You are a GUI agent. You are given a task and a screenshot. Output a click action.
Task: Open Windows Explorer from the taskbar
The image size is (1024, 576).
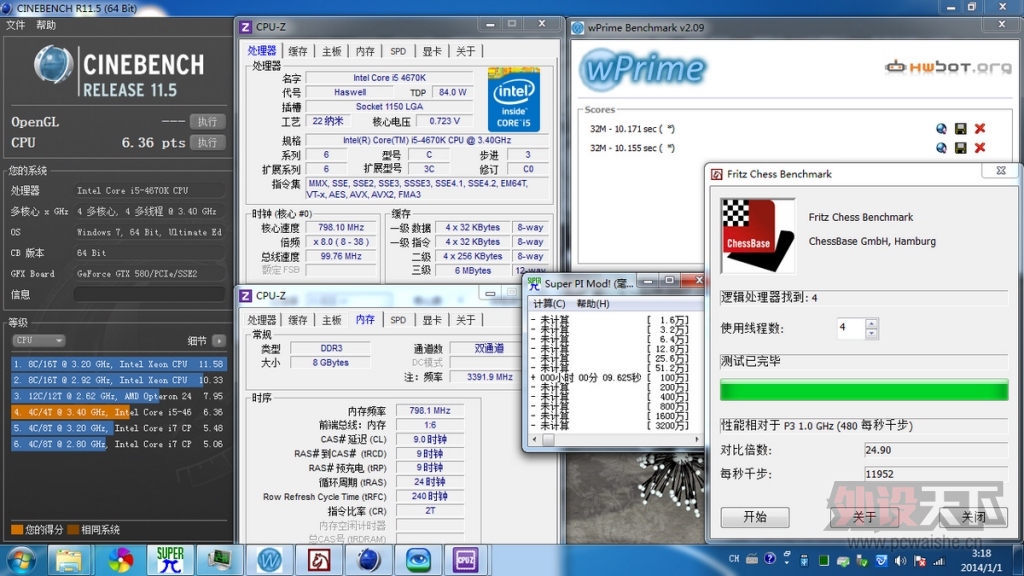(x=69, y=560)
